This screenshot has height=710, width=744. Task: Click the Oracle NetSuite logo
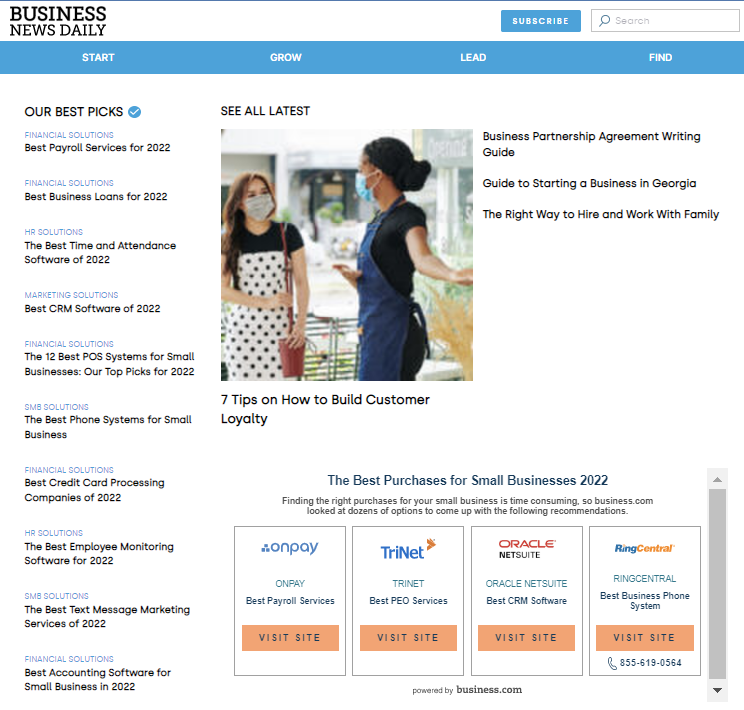526,549
